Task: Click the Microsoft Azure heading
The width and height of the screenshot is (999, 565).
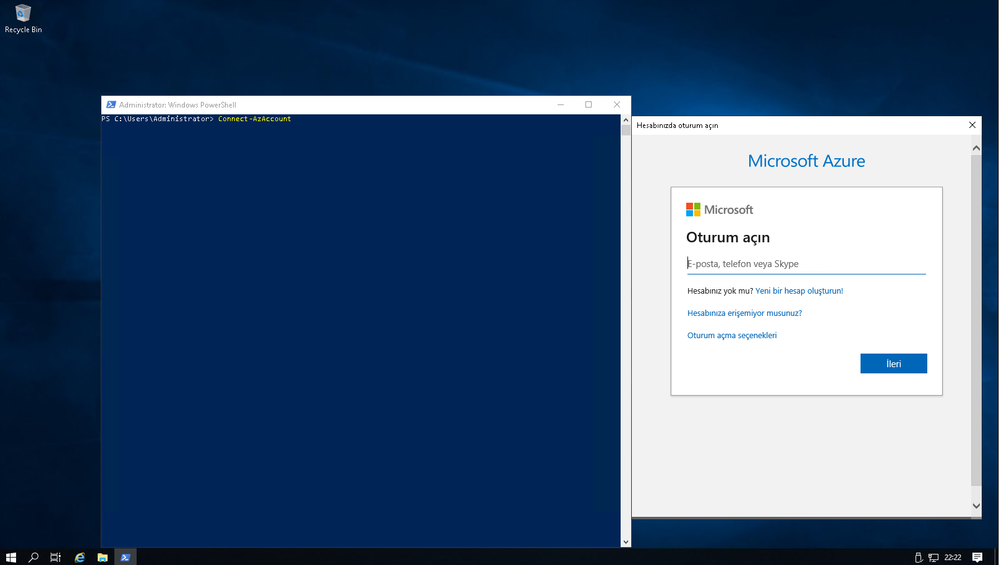Action: pyautogui.click(x=806, y=161)
